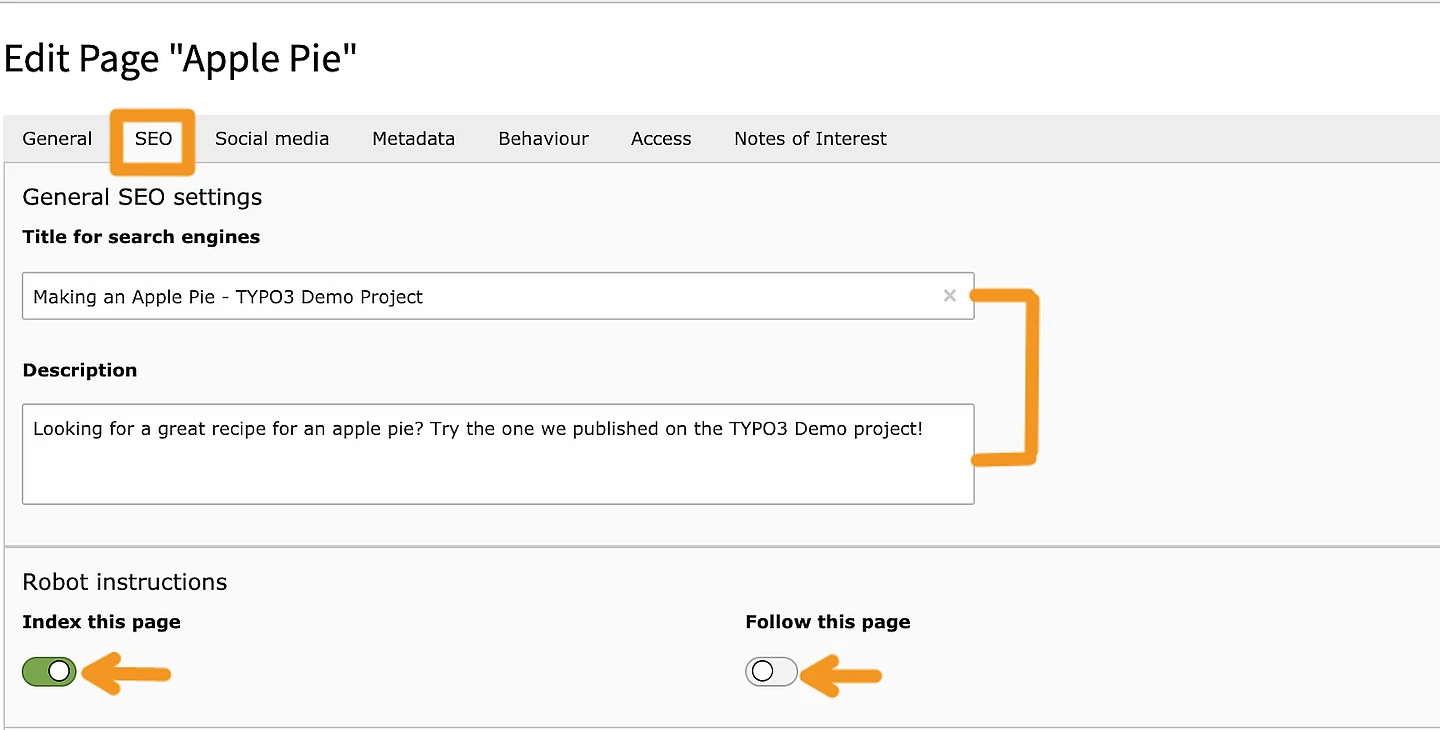Switch to the General tab
Screen dimensions: 1440x730
click(57, 139)
